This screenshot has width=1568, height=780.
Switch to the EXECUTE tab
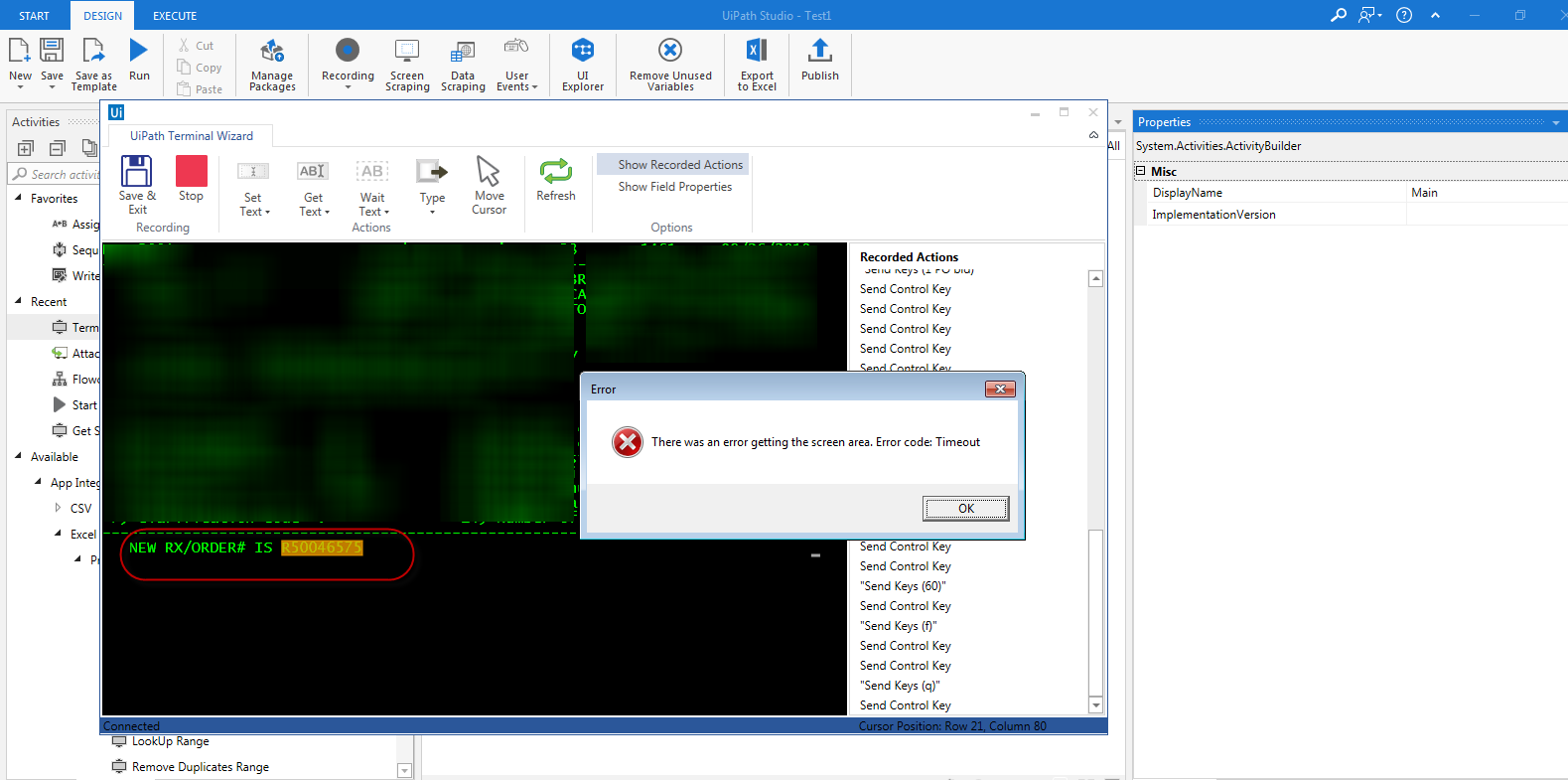[175, 16]
